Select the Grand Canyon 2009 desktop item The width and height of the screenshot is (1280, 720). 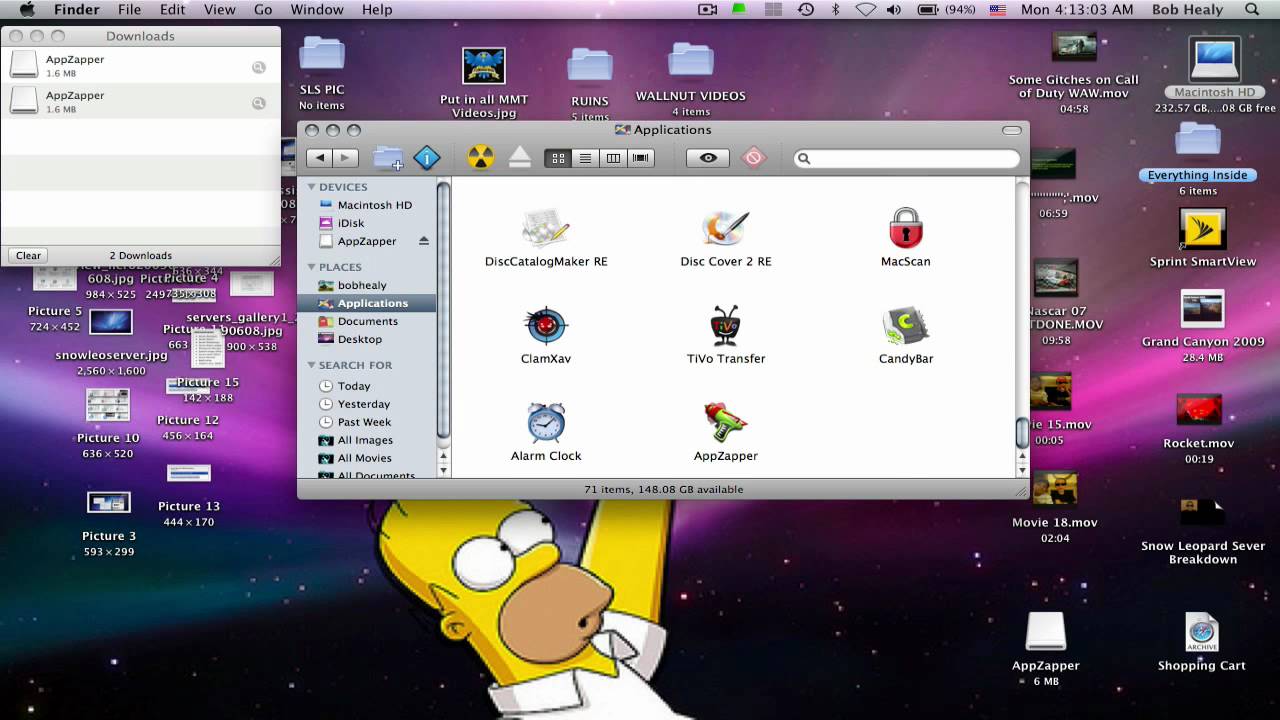(x=1202, y=310)
